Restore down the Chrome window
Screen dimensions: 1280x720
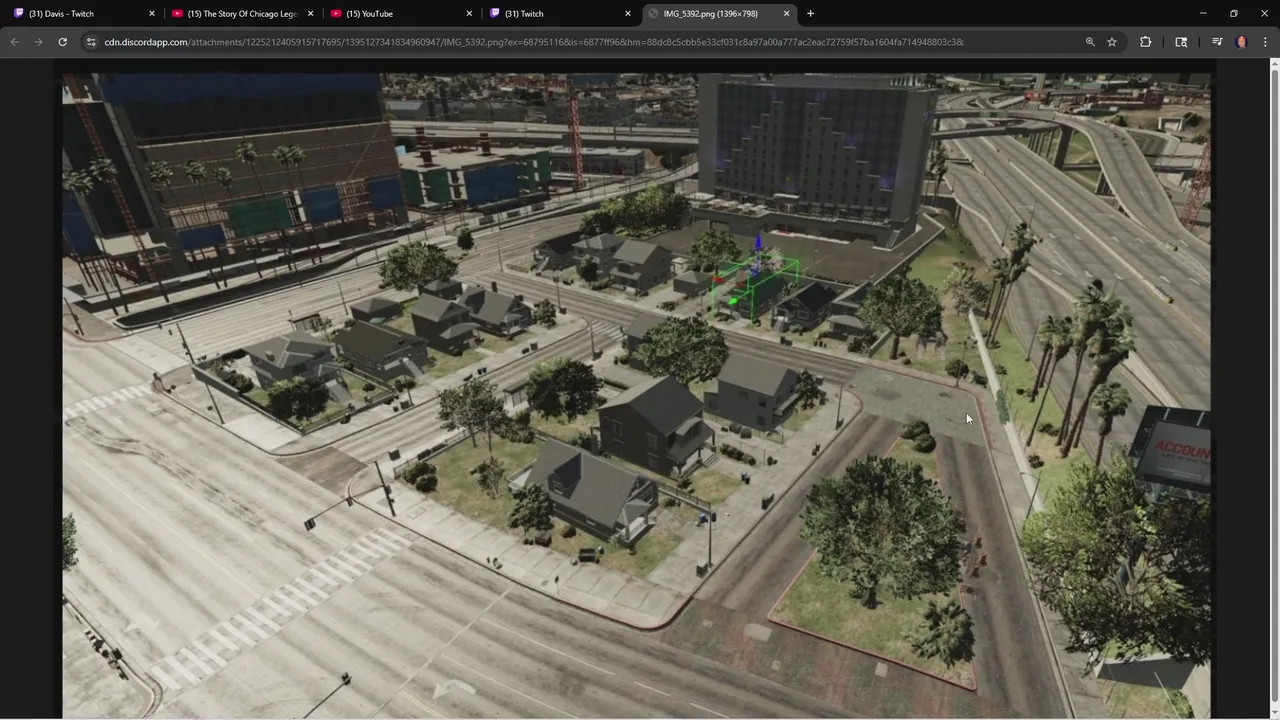(x=1234, y=14)
